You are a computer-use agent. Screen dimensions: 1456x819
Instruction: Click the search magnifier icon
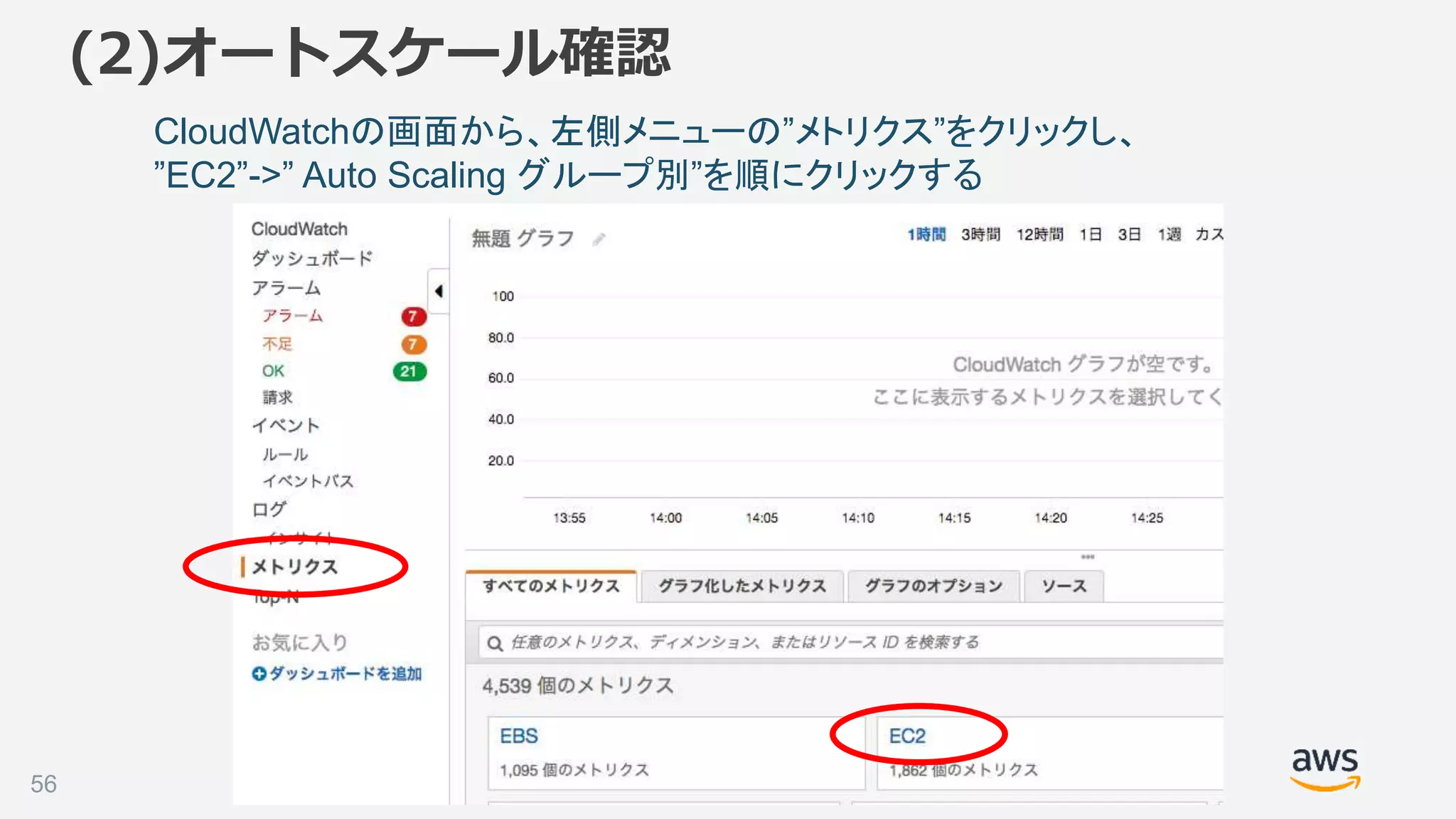coord(495,643)
